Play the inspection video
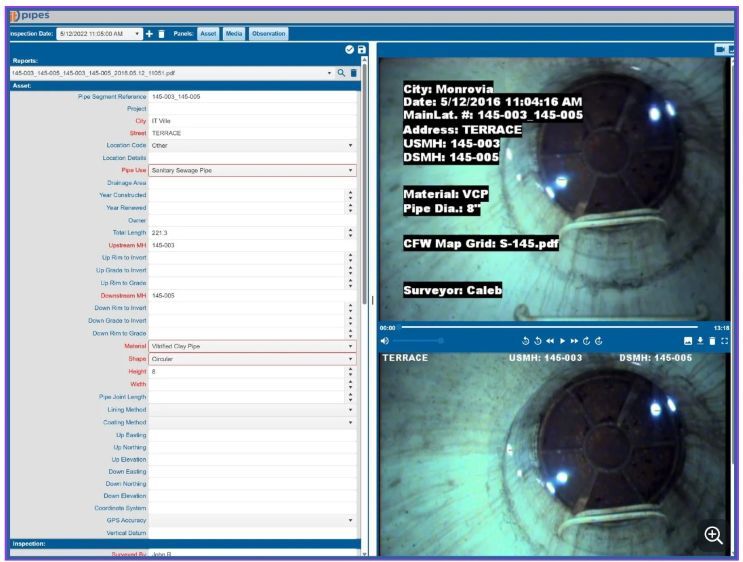Viewport: 743px width, 562px height. point(562,341)
